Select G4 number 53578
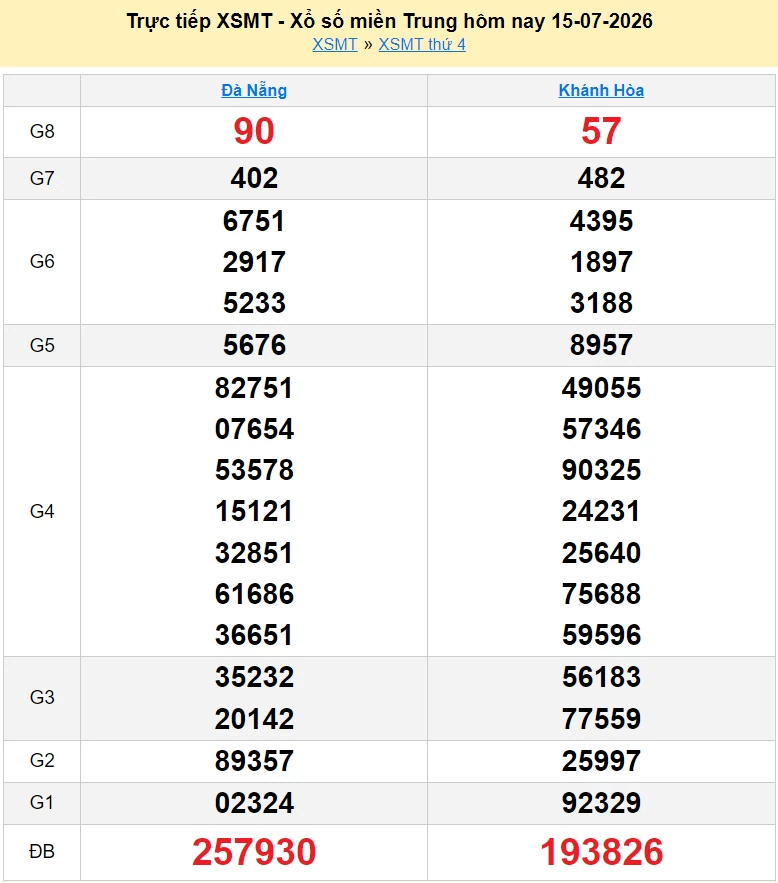The height and width of the screenshot is (883, 778). [254, 470]
